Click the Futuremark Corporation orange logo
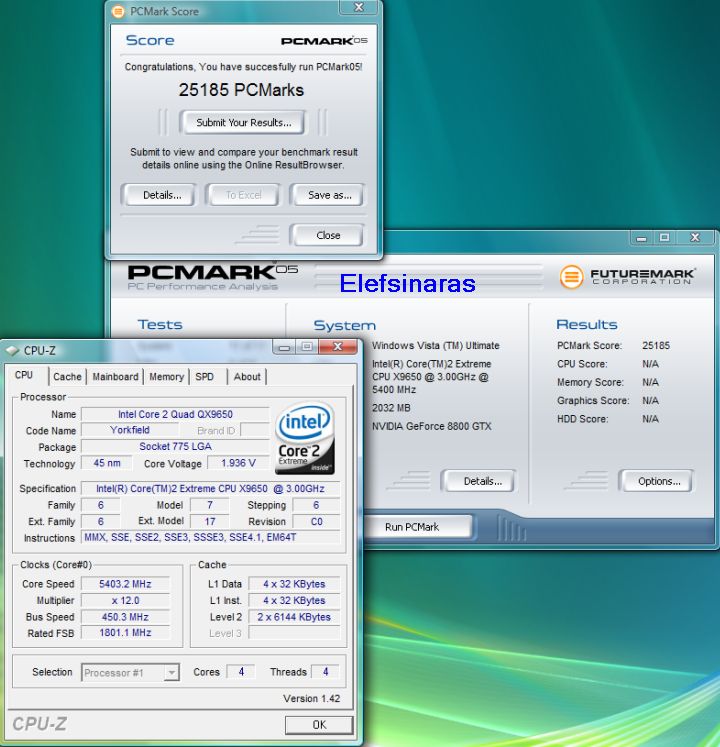720x747 pixels. point(571,276)
